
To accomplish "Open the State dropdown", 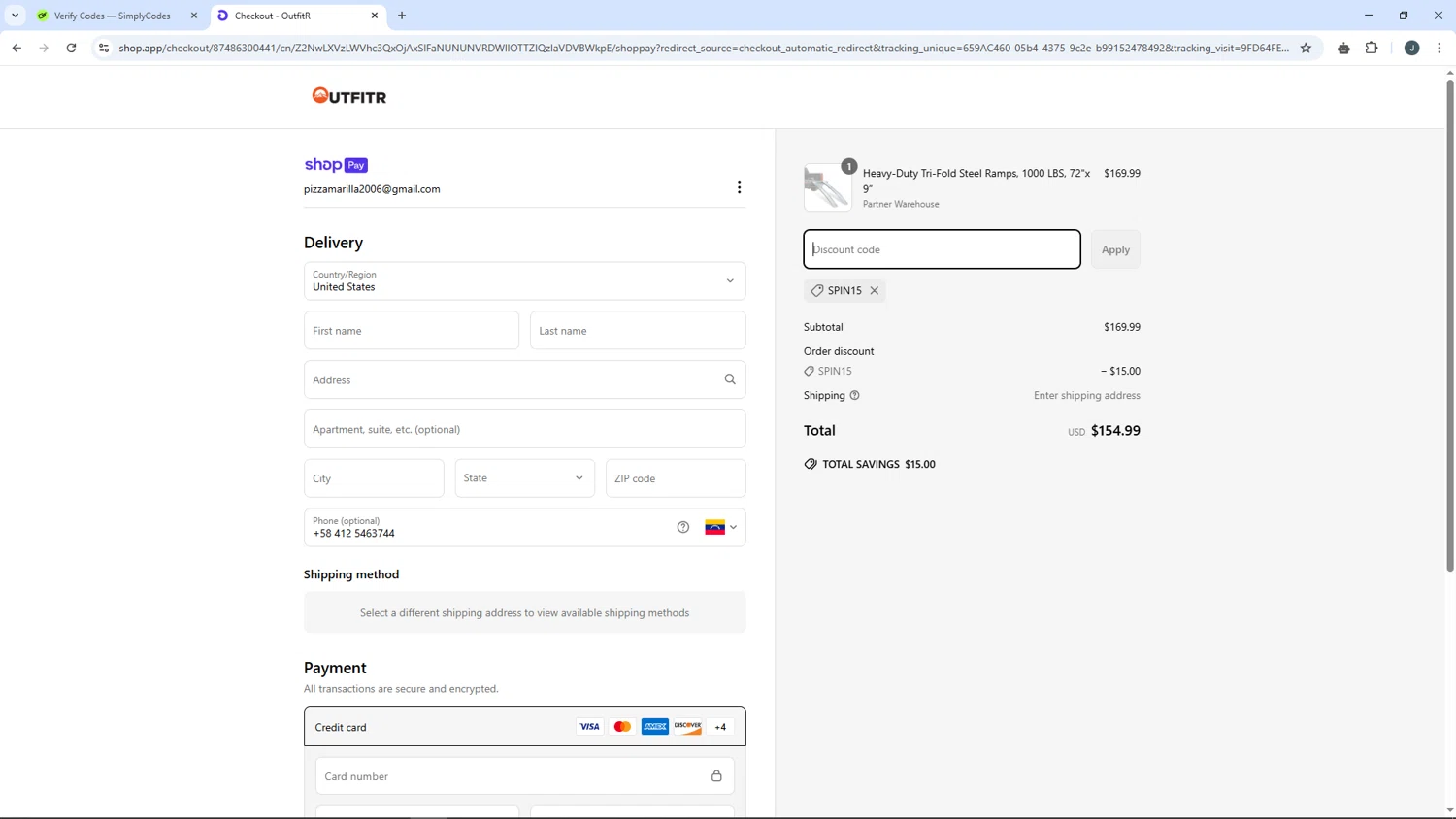I will (525, 477).
